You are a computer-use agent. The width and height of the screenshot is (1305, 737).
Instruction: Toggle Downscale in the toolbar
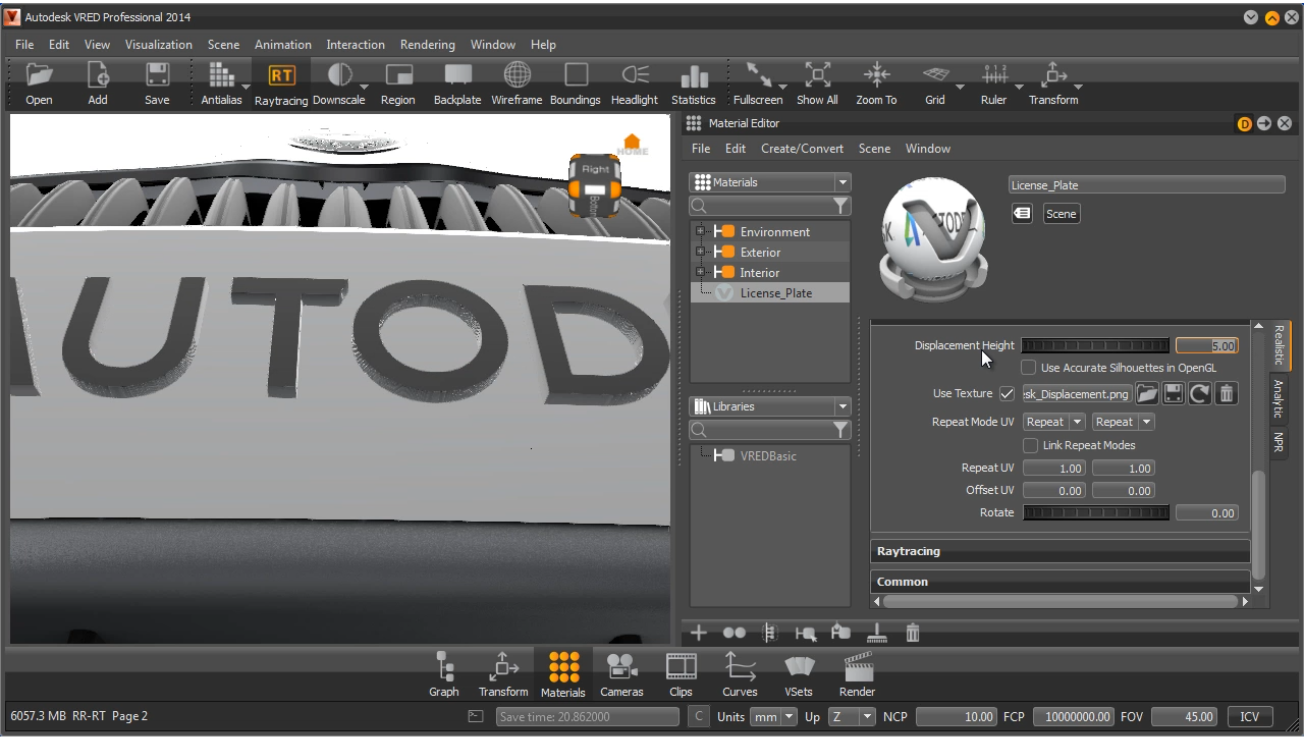click(x=340, y=75)
